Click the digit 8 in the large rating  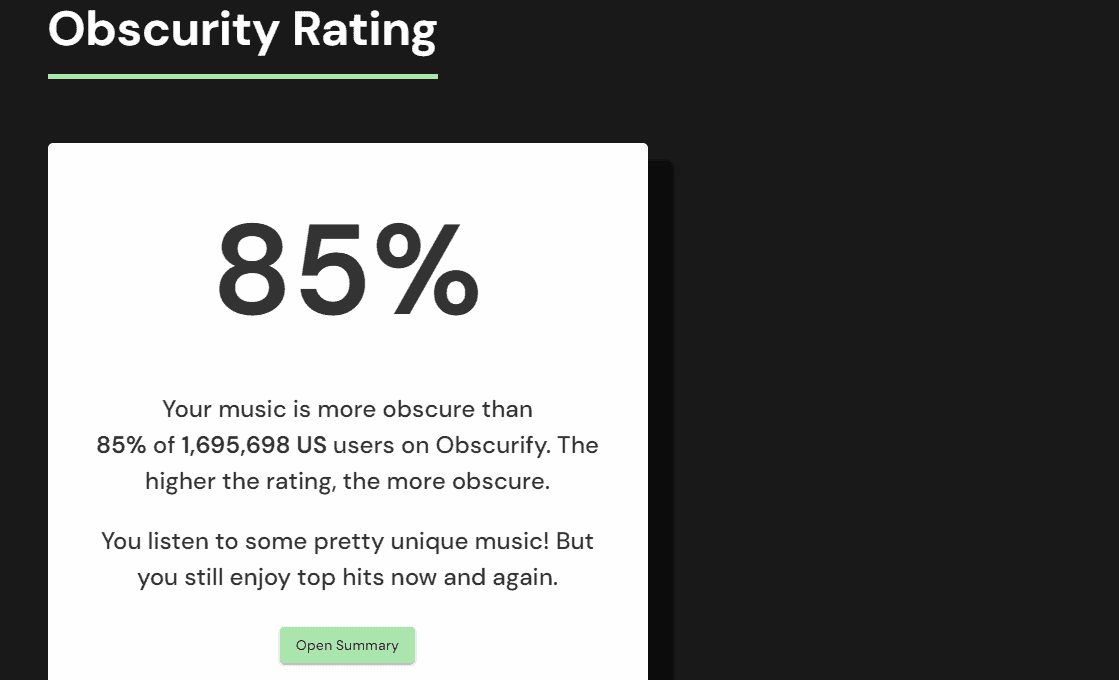[252, 270]
